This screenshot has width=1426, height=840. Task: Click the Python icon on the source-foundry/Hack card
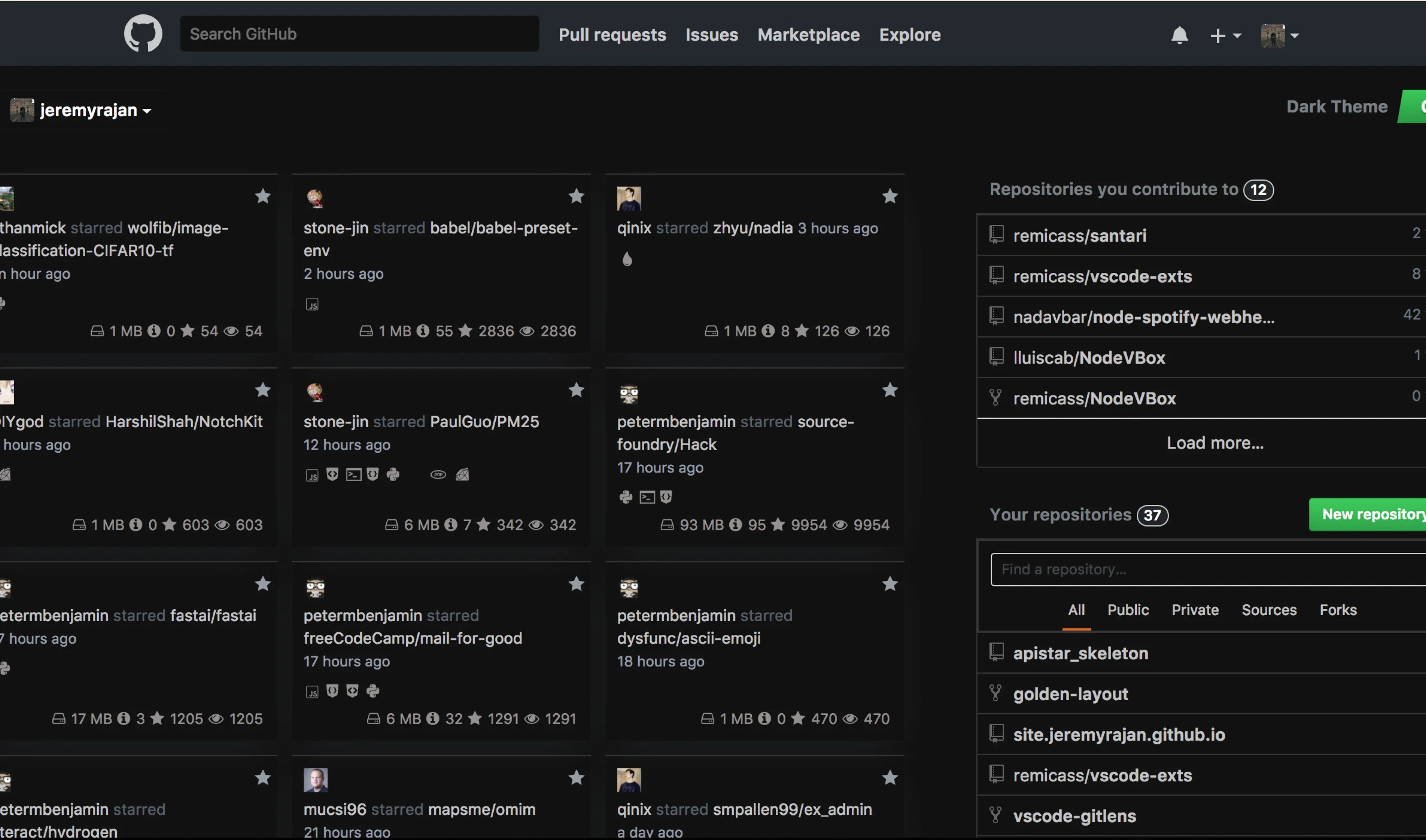625,496
